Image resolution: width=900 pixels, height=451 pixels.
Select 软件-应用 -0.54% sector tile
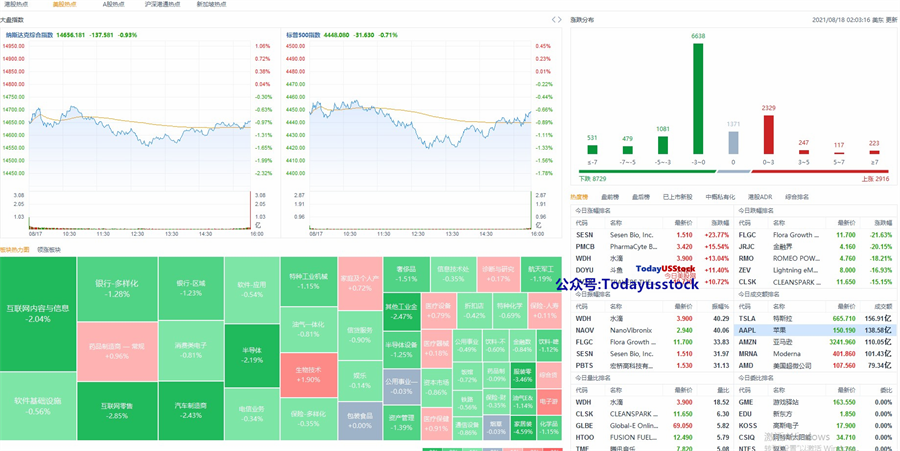coord(252,290)
